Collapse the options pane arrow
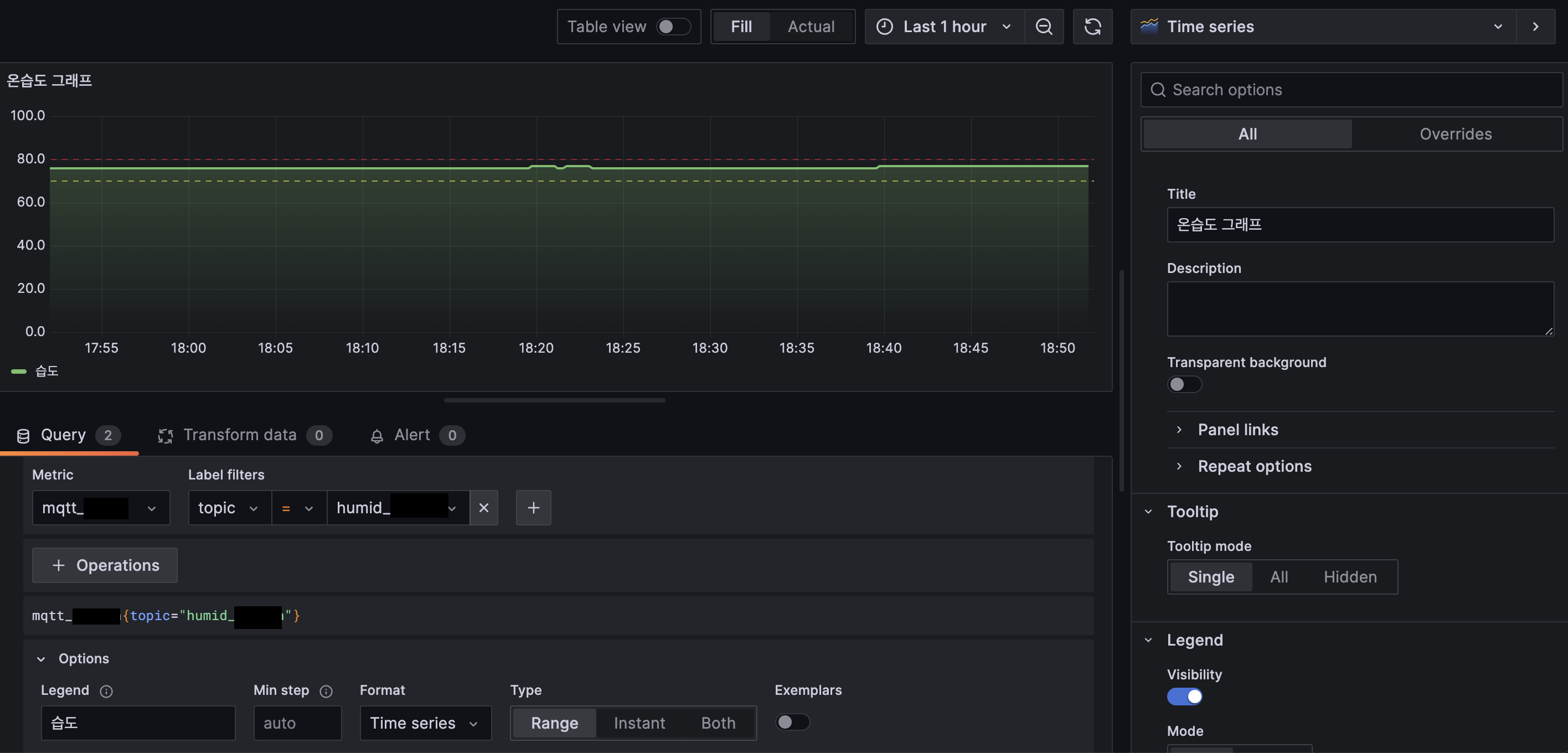Screen dimensions: 1568x753 (x=1536, y=26)
